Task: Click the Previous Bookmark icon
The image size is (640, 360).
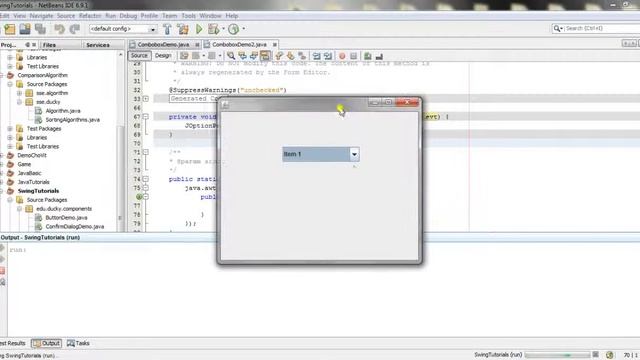Action: tap(279, 56)
